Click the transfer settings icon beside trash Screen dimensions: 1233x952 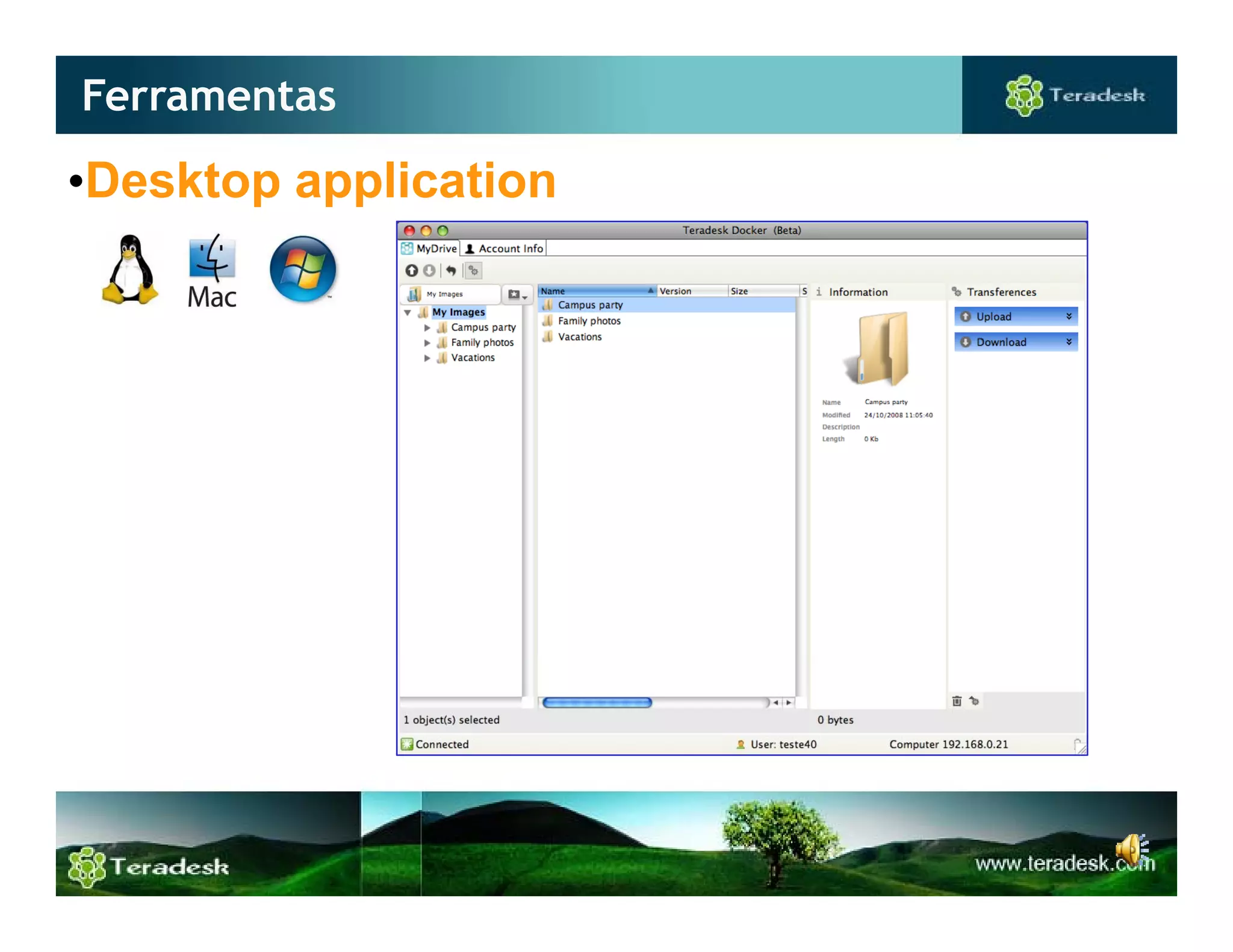pos(974,701)
